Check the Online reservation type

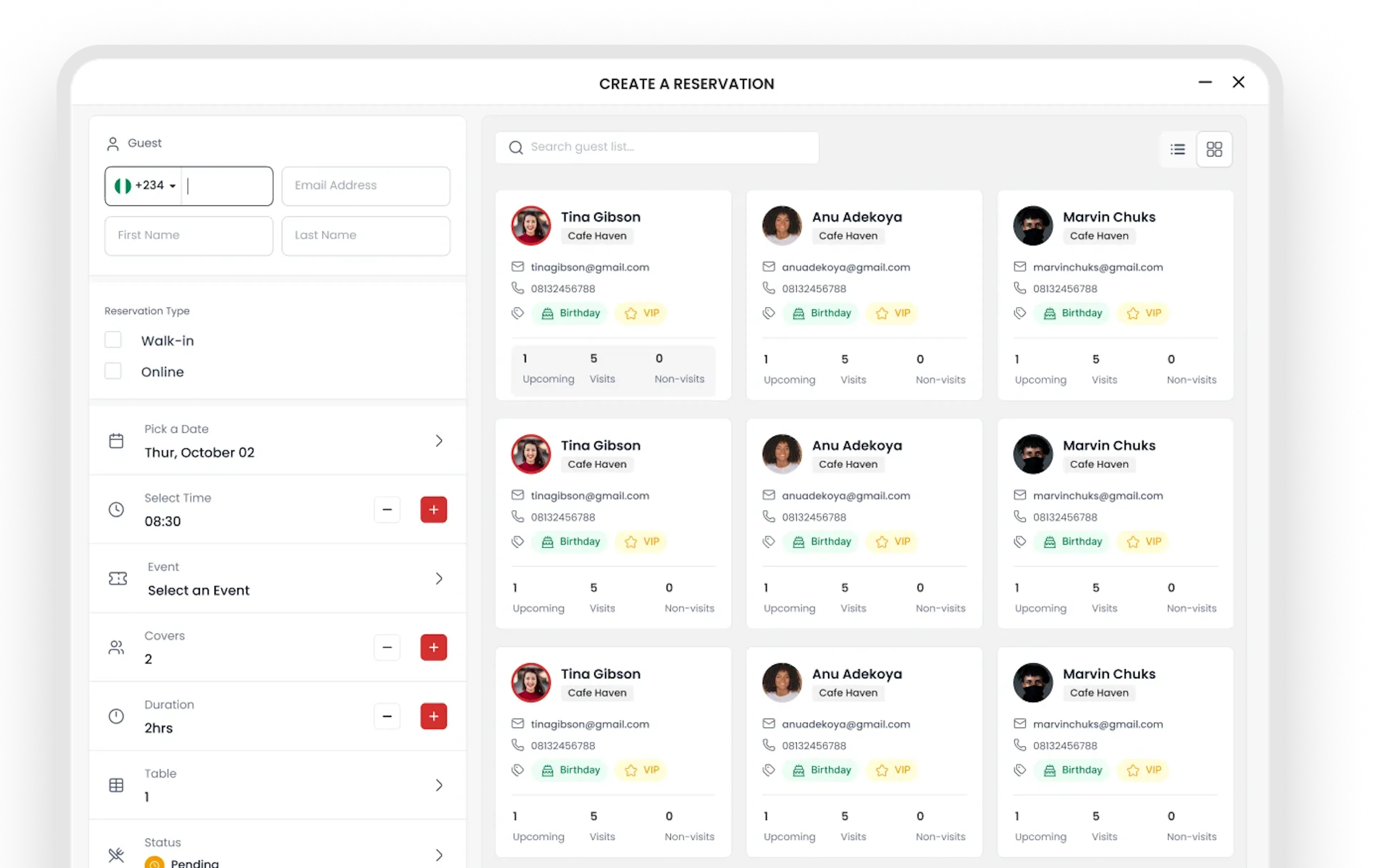coord(113,372)
